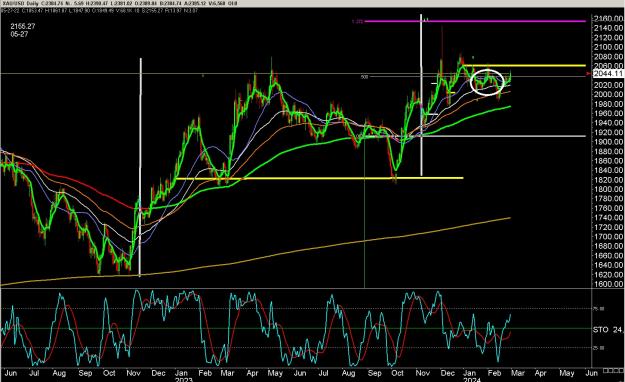Click the 2000.00 price axis label
Image resolution: width=625 pixels, height=382 pixels.
pos(608,95)
